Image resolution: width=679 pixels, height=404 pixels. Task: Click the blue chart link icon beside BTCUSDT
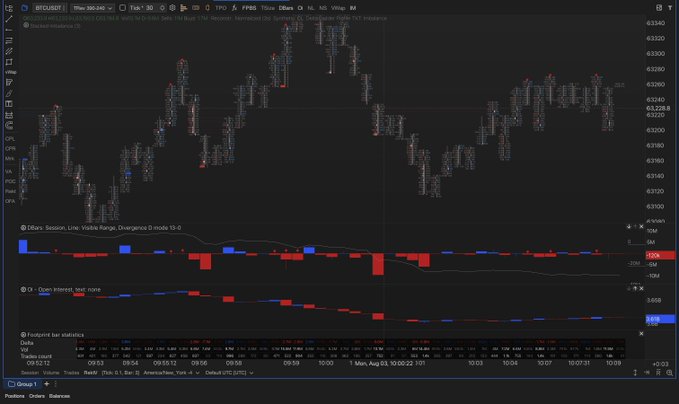click(x=25, y=8)
